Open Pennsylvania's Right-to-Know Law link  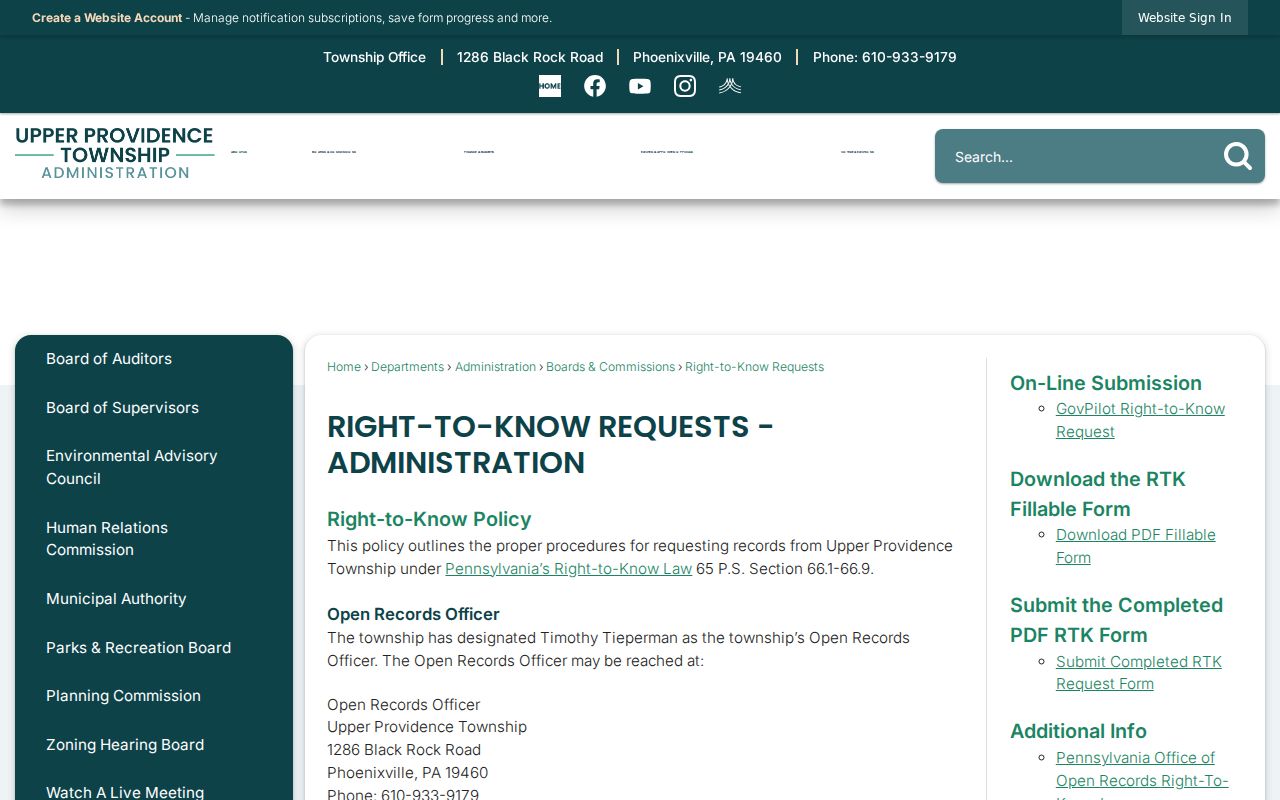(568, 569)
